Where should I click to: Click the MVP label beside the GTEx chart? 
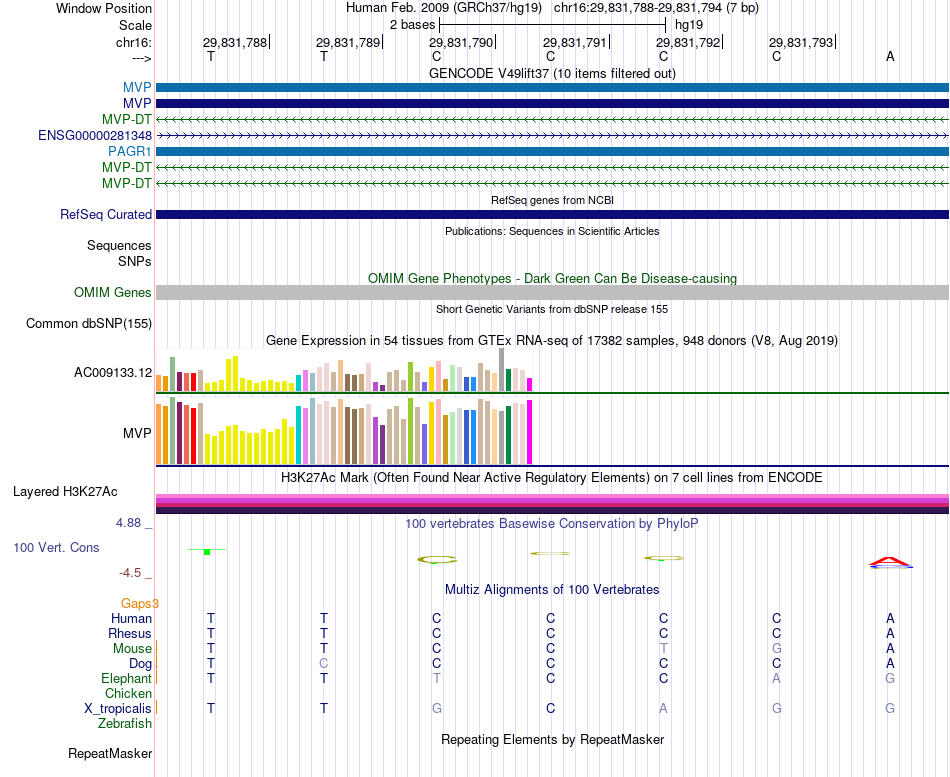(137, 433)
